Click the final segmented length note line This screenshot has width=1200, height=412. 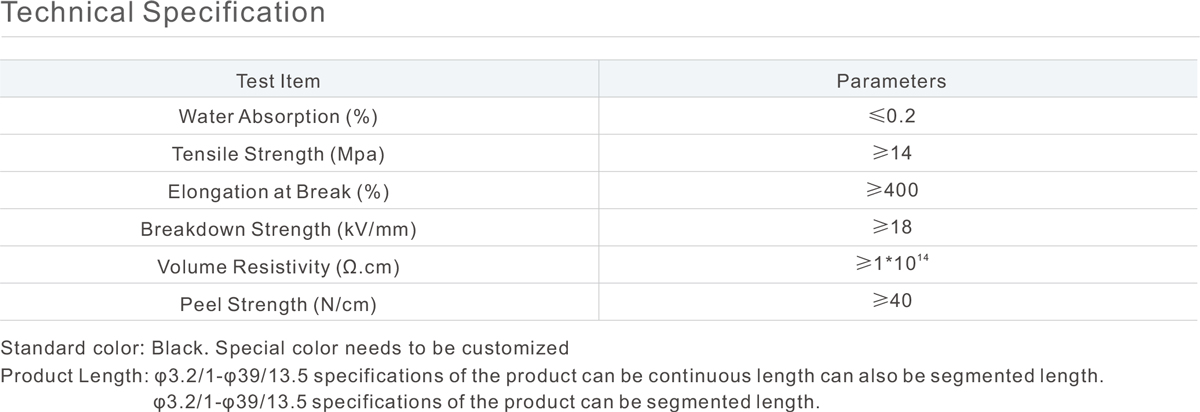486,403
